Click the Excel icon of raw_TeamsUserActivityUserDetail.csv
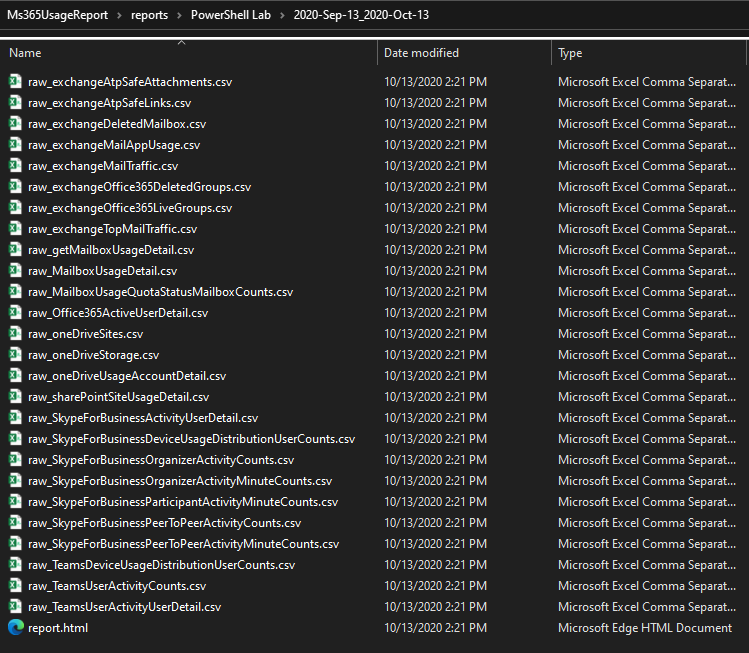 point(15,607)
